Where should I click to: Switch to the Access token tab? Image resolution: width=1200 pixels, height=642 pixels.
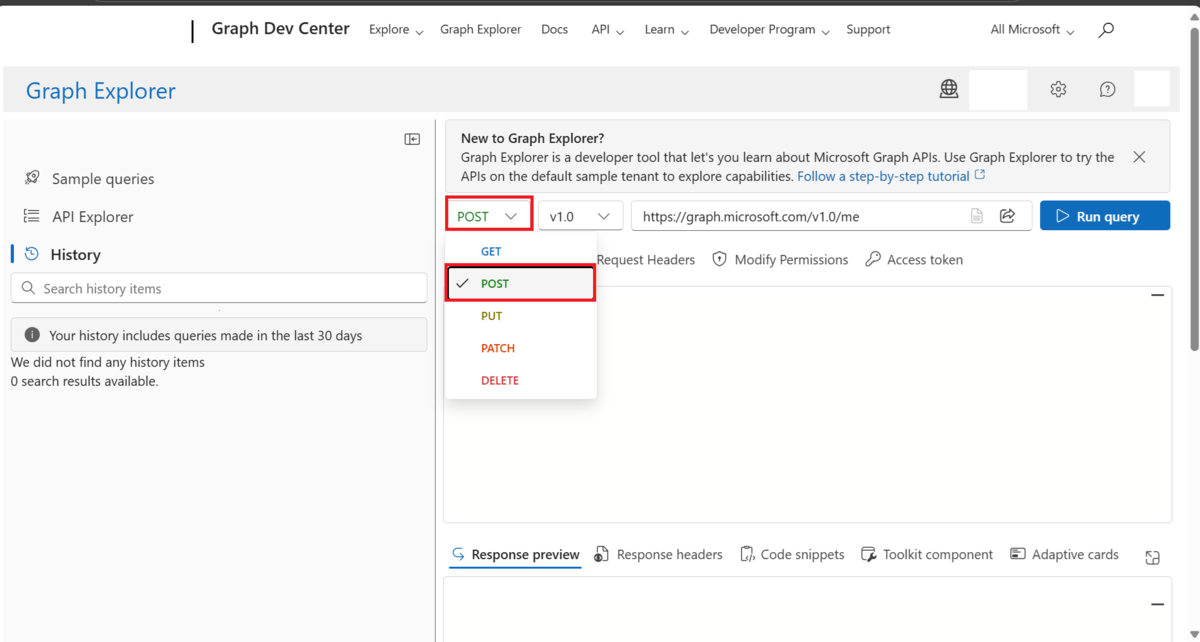[914, 259]
